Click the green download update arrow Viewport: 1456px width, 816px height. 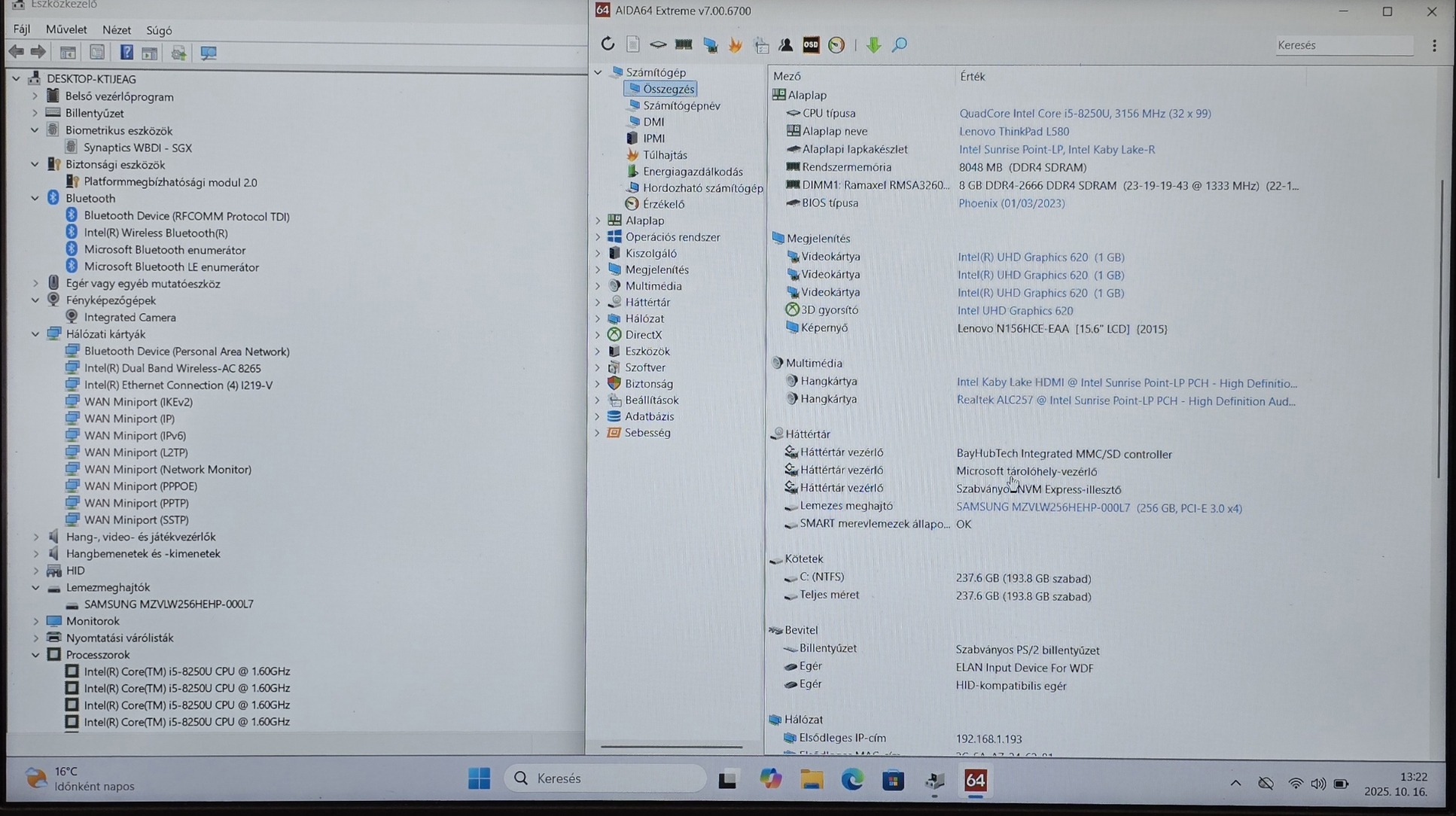coord(873,45)
